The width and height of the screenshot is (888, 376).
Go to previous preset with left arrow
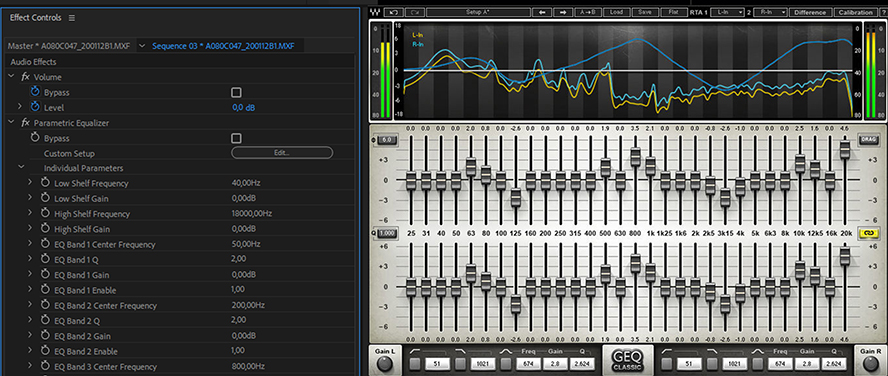pyautogui.click(x=541, y=12)
